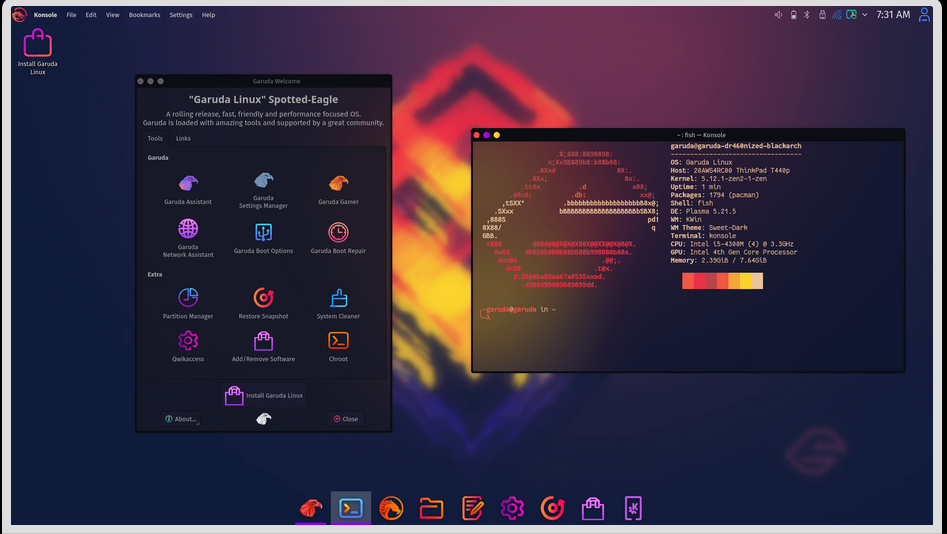This screenshot has height=534, width=947.
Task: Click the Garuda logo in the top-left corner
Action: 19,14
